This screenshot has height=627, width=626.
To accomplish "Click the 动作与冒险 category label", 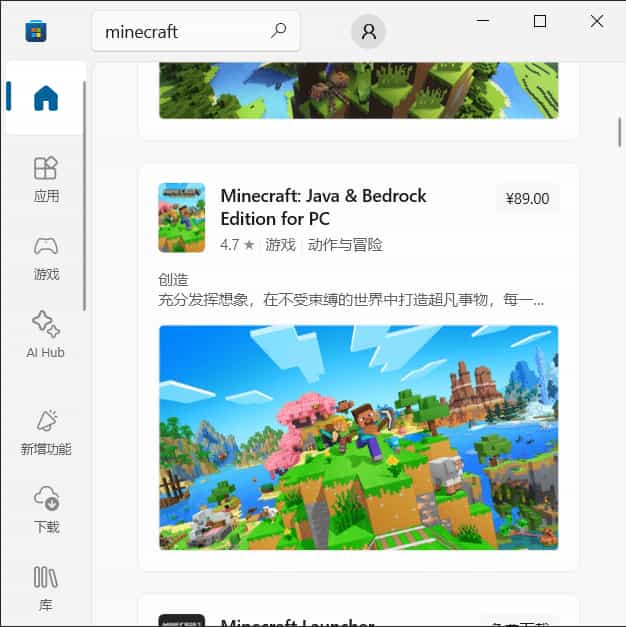I will pyautogui.click(x=345, y=245).
